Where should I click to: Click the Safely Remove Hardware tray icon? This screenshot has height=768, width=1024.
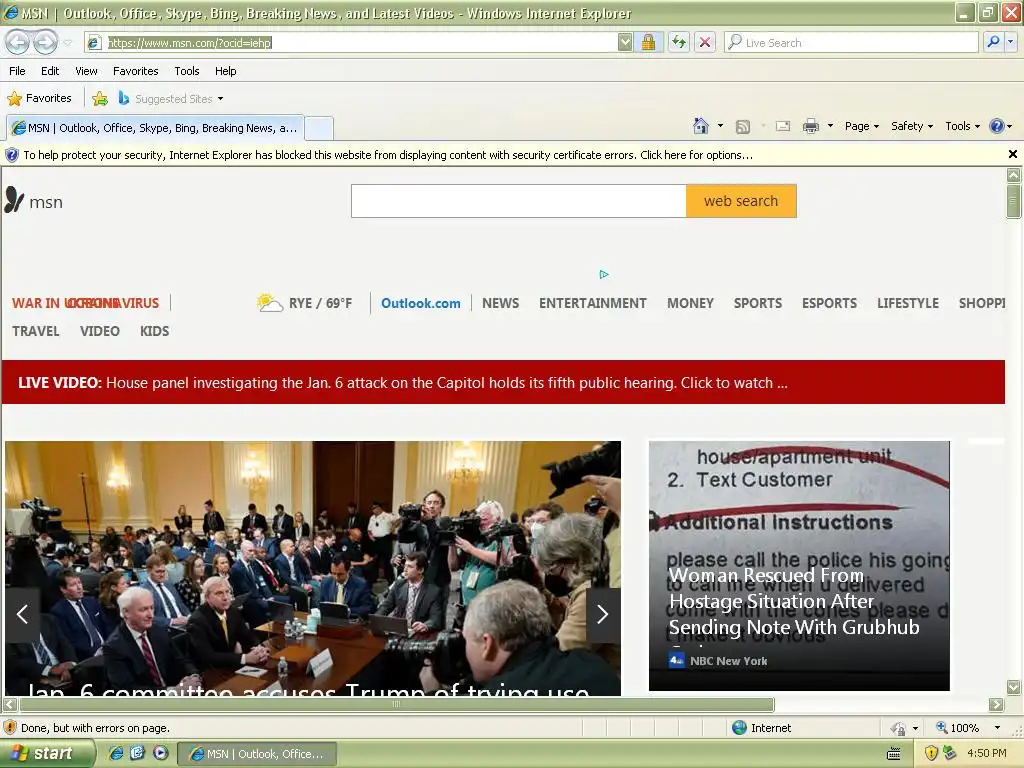950,753
